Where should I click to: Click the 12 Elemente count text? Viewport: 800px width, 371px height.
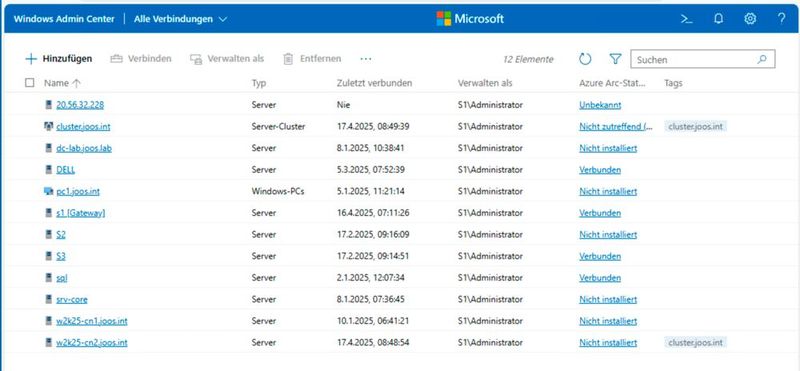coord(528,59)
